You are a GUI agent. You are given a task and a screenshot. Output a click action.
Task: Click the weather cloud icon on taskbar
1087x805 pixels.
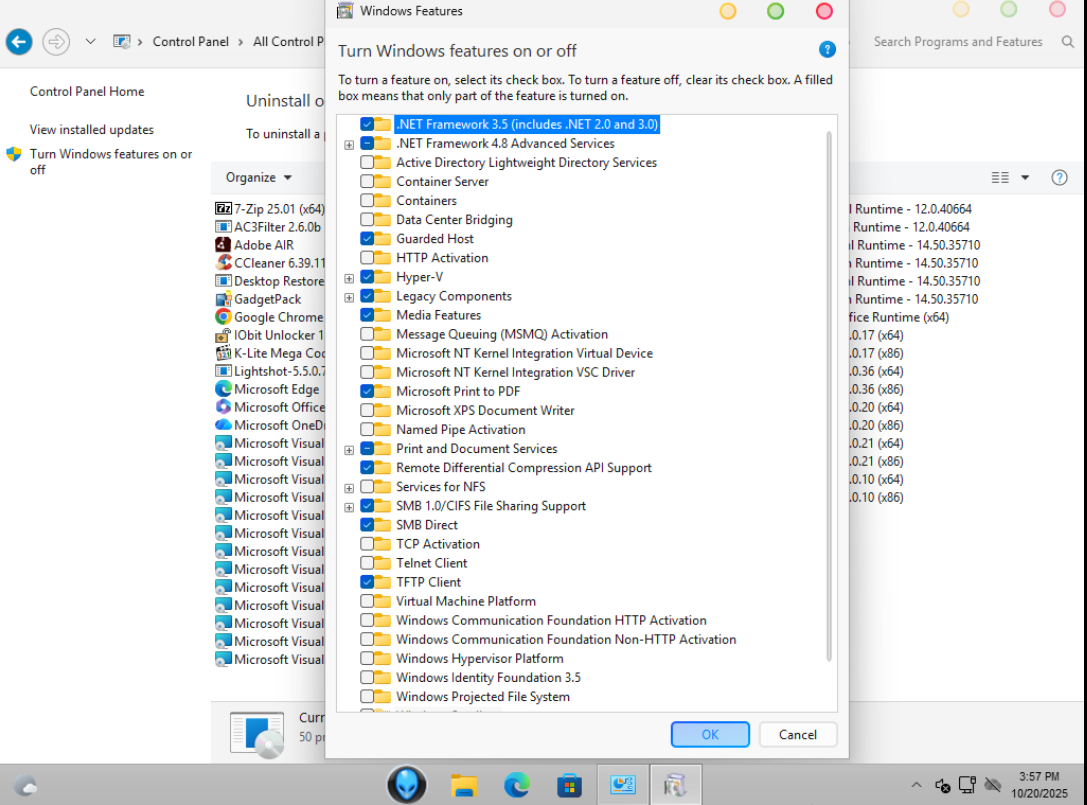26,786
